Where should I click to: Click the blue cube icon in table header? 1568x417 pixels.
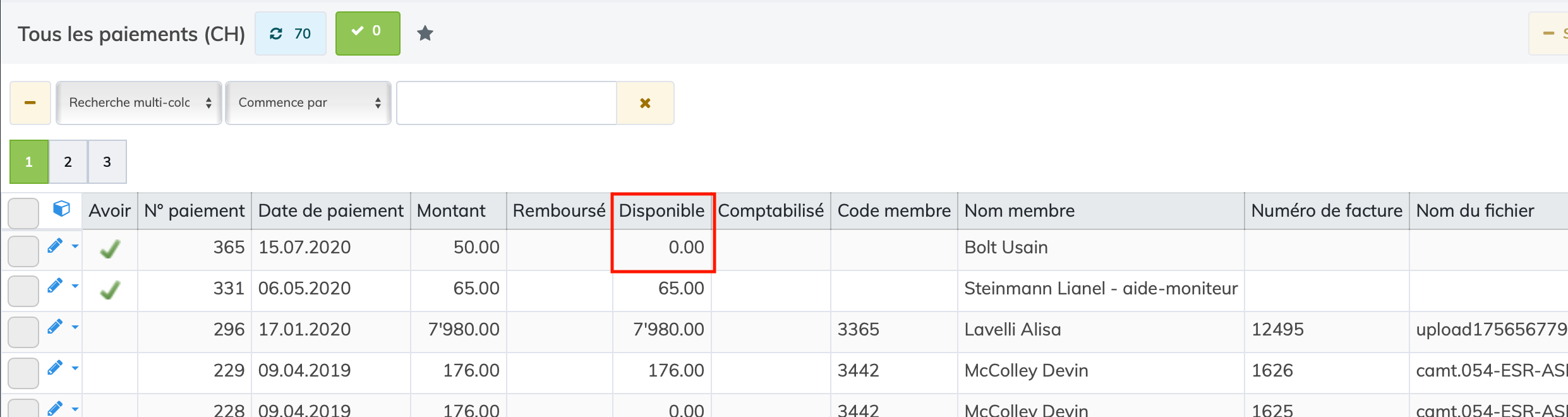61,209
